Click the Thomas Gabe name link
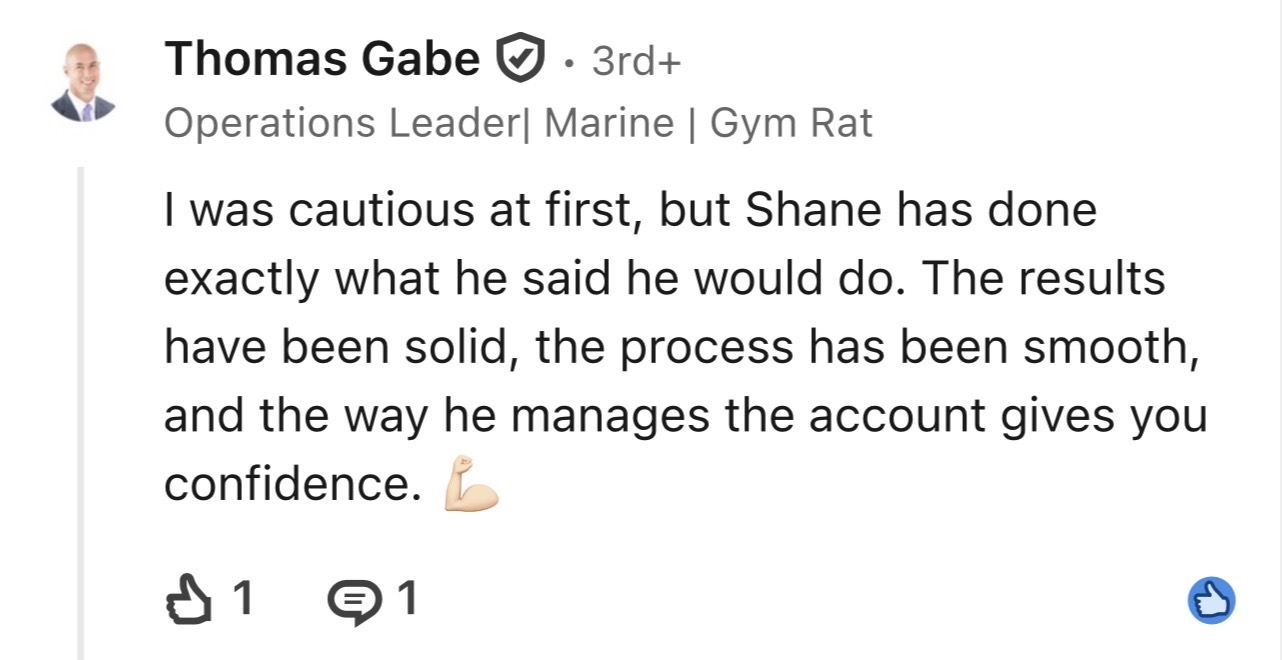The width and height of the screenshot is (1282, 660). point(322,58)
